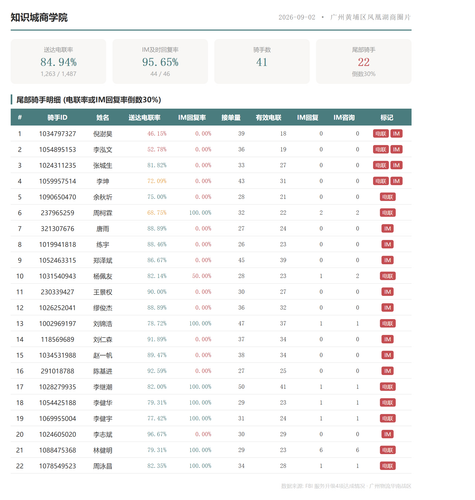This screenshot has width=475, height=500.
Task: Select the tail rider card showing 22
Action: click(x=364, y=62)
